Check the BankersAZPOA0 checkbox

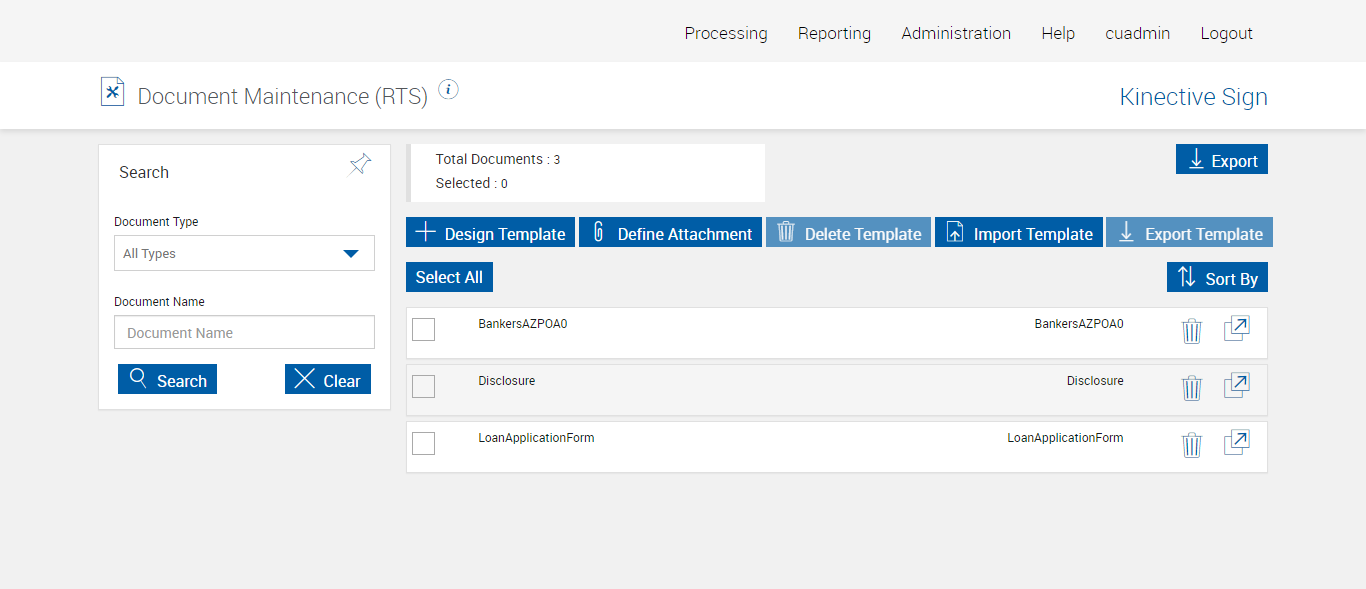[x=424, y=329]
